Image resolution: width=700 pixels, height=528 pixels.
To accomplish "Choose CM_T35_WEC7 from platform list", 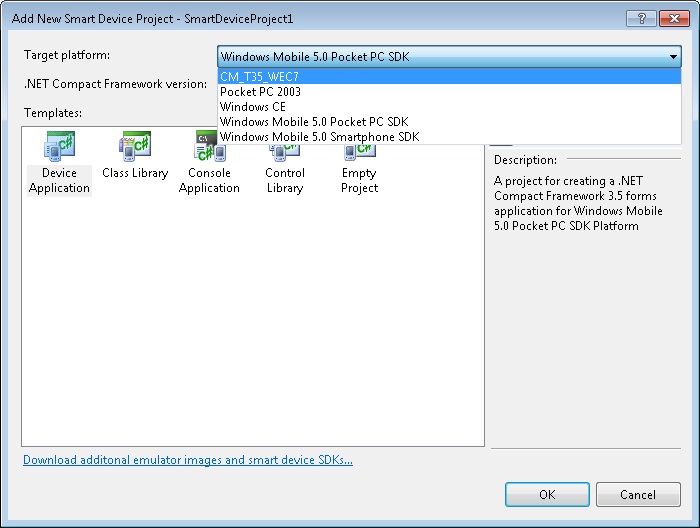I will coord(449,76).
